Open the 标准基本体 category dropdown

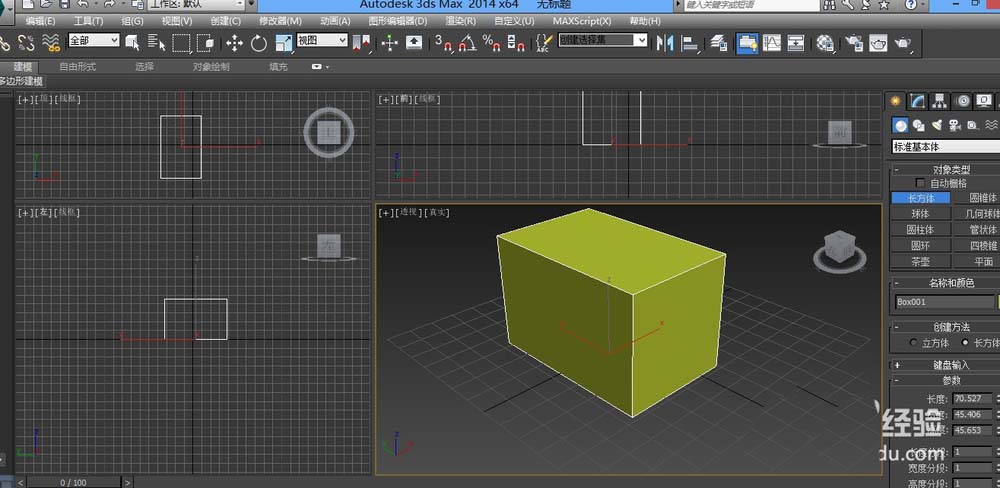945,147
